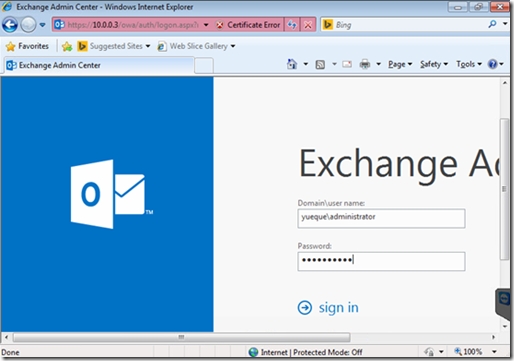This screenshot has width=514, height=361.
Task: Click the browser Back arrow button
Action: 10,25
